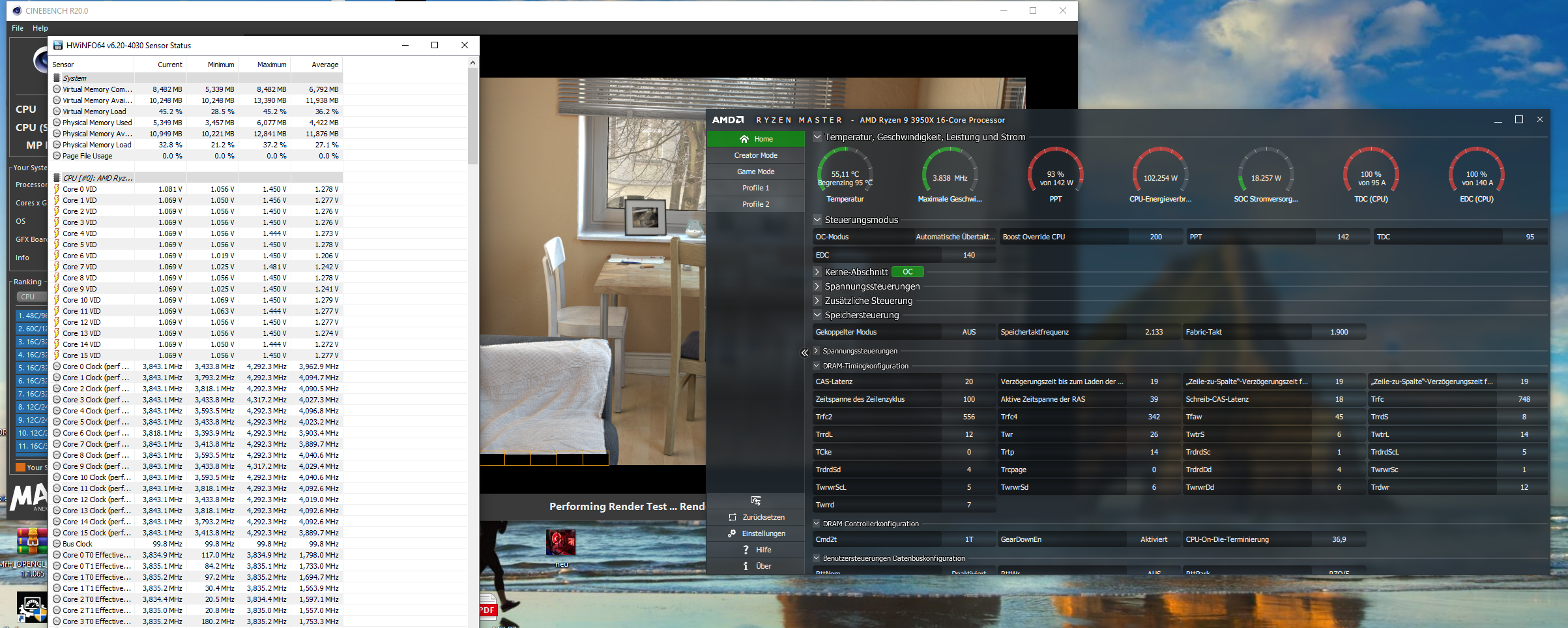Click the Home house icon in Ryzen Master

744,139
